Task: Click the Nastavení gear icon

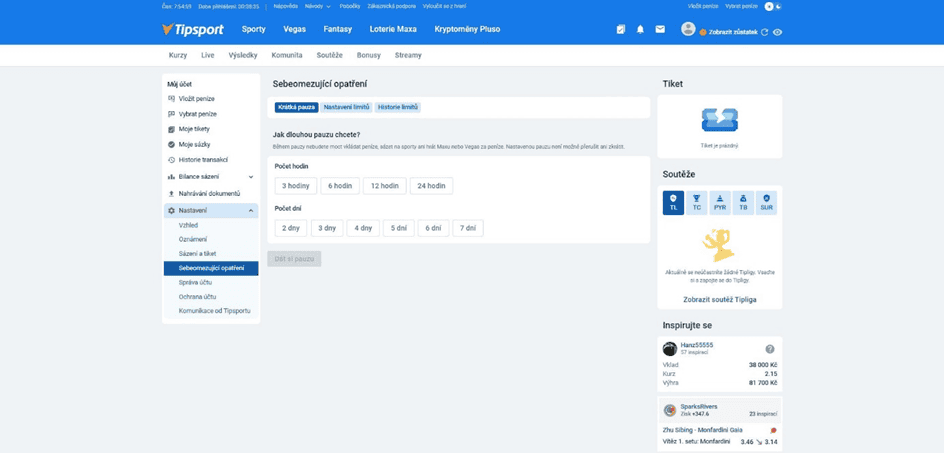Action: pos(172,210)
